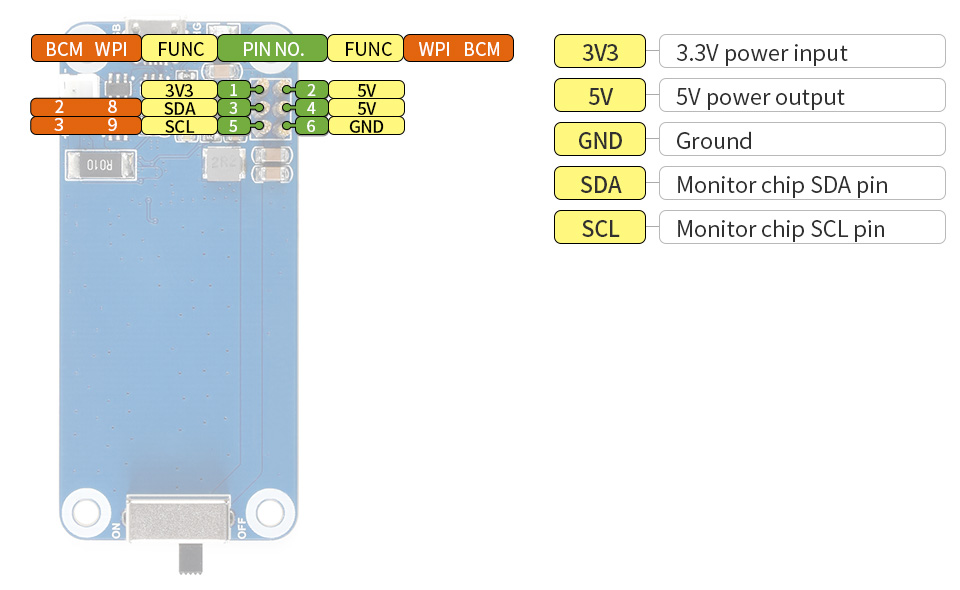Select the pin 6 number badge
Viewport: 960px width, 590px height.
point(312,126)
